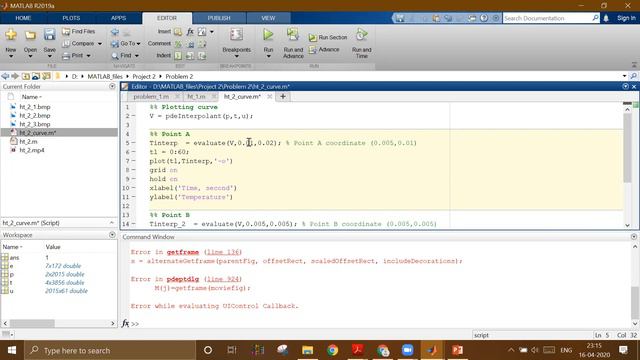Screen dimensions: 640x360
Task: Click the decrease indent icon
Action: (x=202, y=56)
